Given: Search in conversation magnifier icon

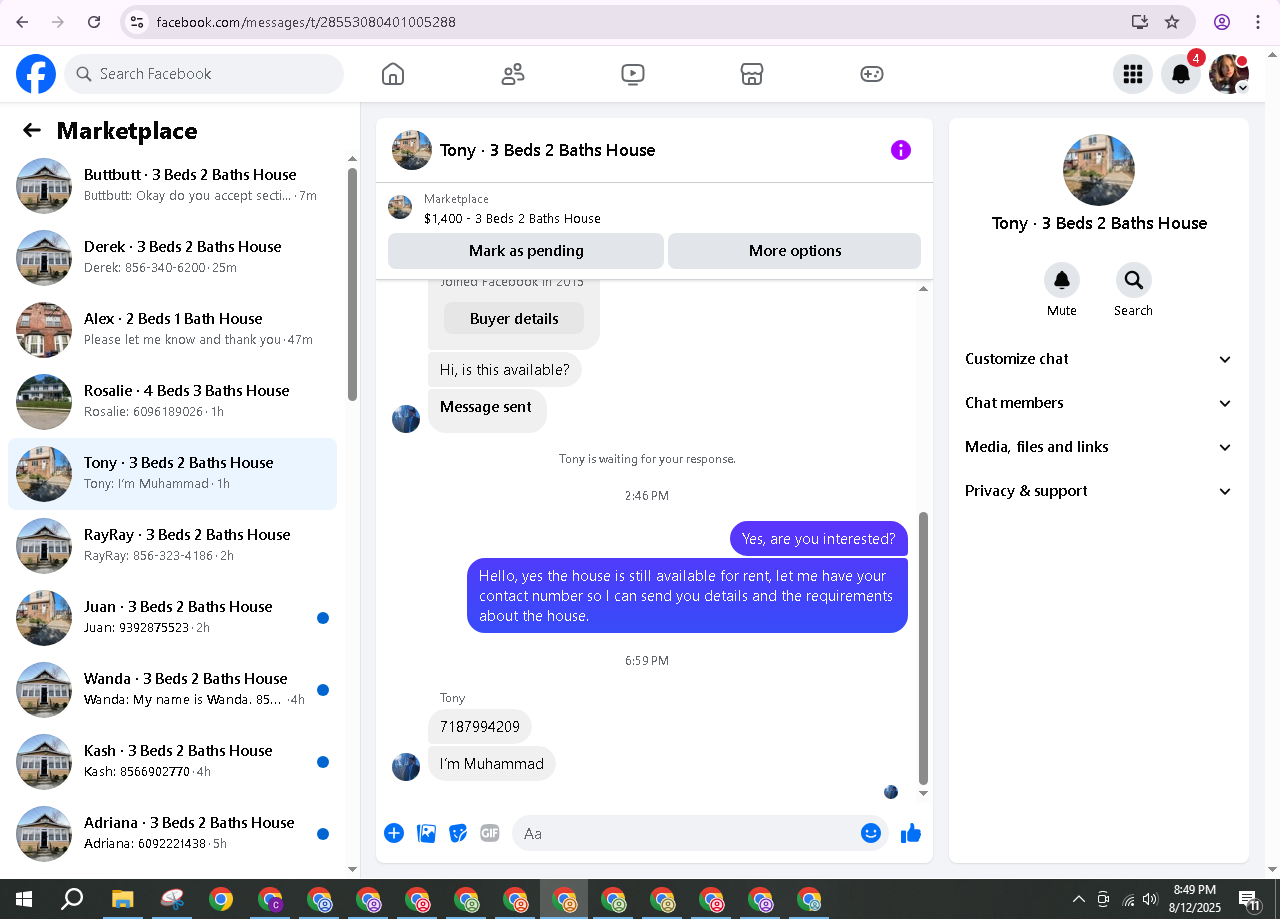Looking at the screenshot, I should click(x=1133, y=280).
